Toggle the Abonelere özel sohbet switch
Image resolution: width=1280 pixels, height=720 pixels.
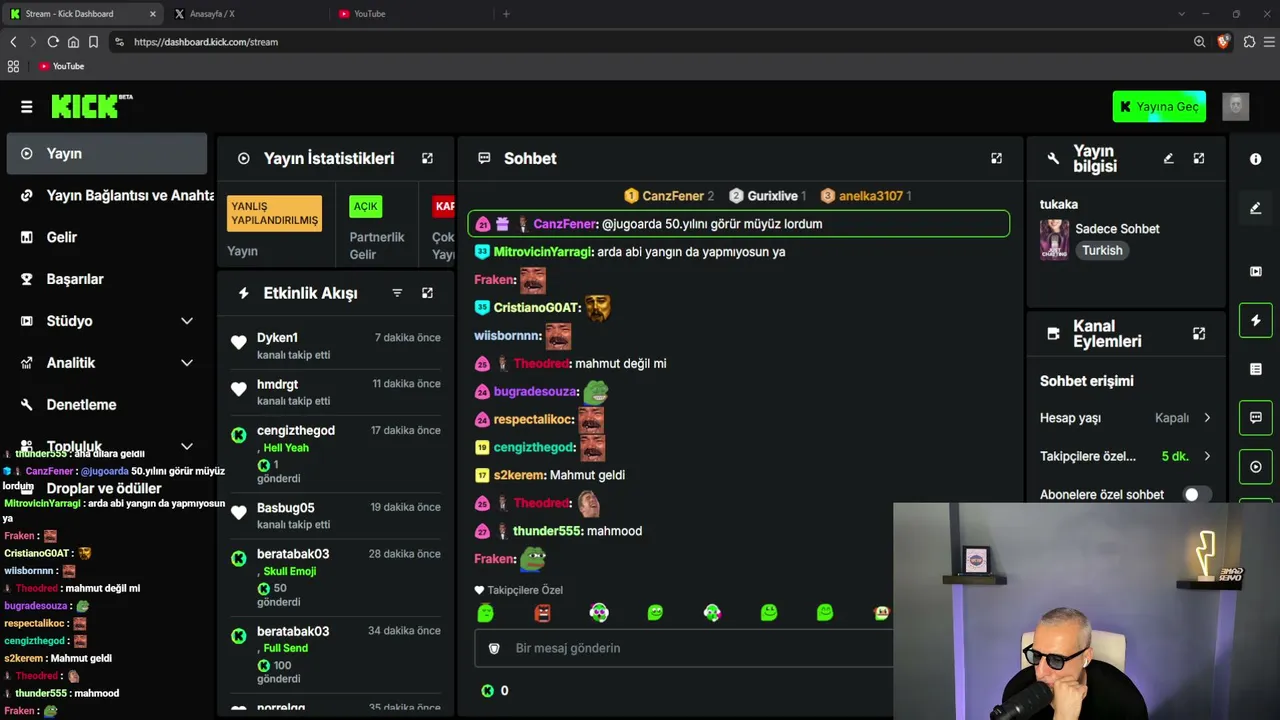[x=1196, y=494]
